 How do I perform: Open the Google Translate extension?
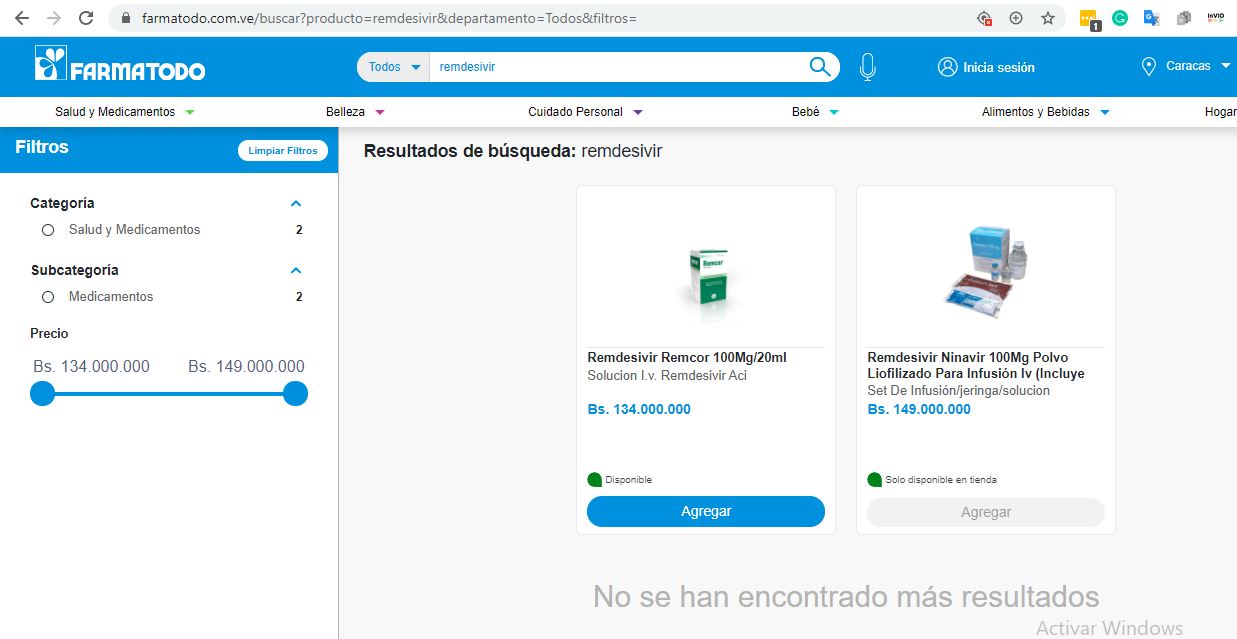[1152, 18]
